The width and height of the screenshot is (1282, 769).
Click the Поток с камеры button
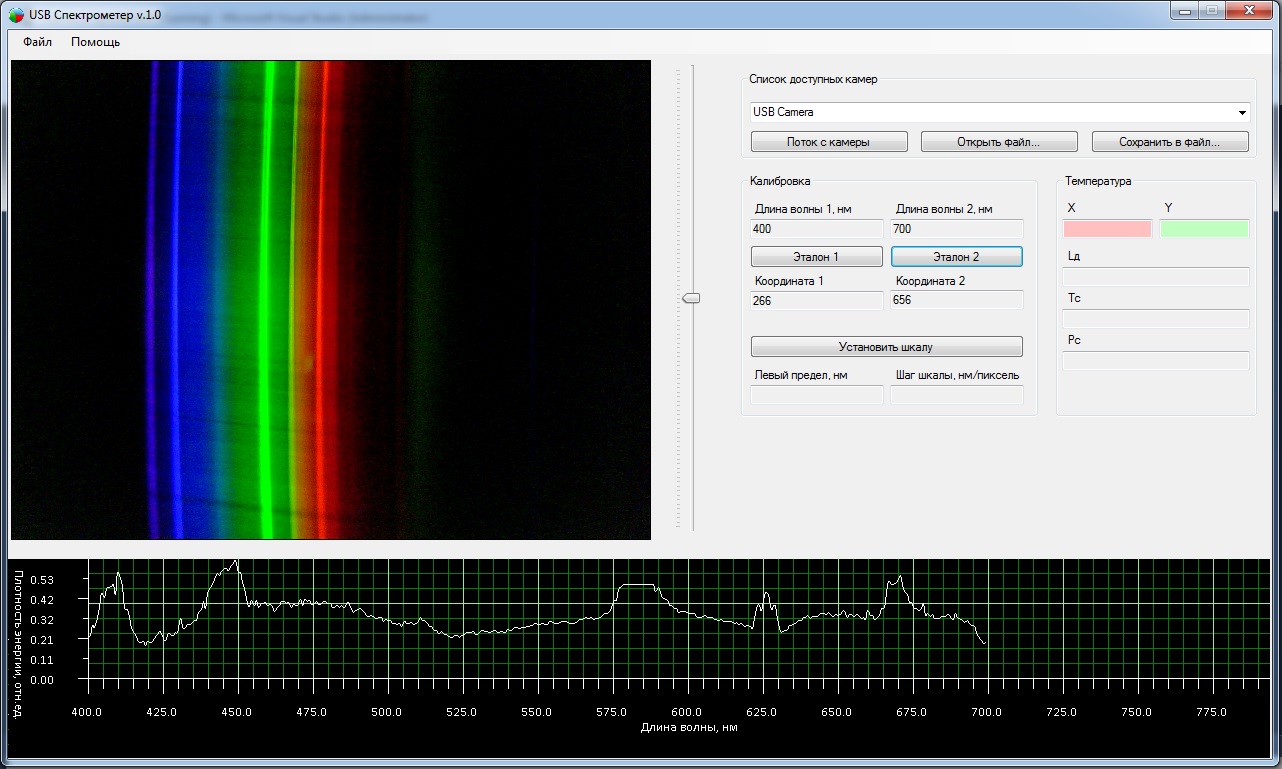point(829,142)
